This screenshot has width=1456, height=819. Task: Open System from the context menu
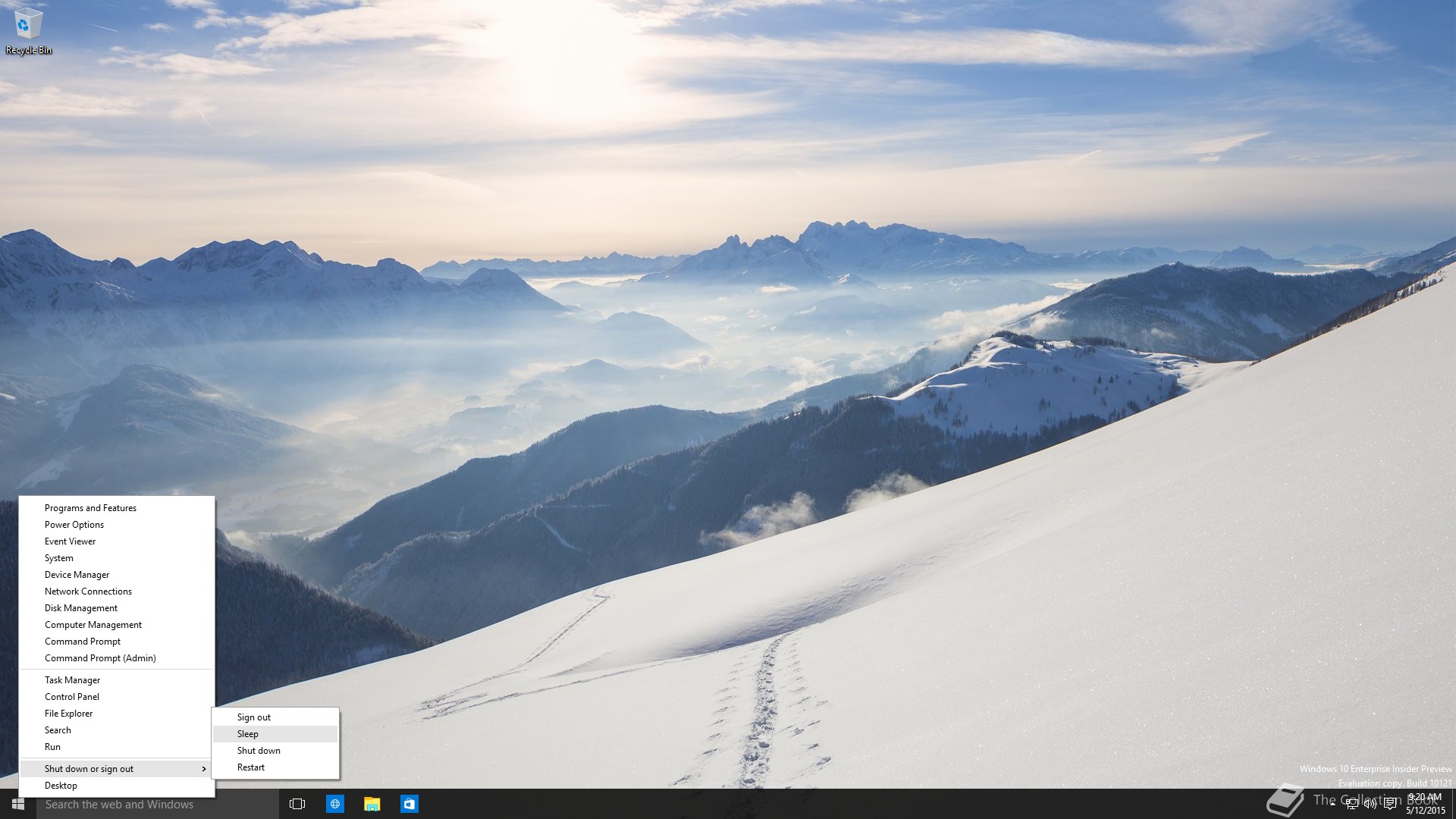[117, 558]
